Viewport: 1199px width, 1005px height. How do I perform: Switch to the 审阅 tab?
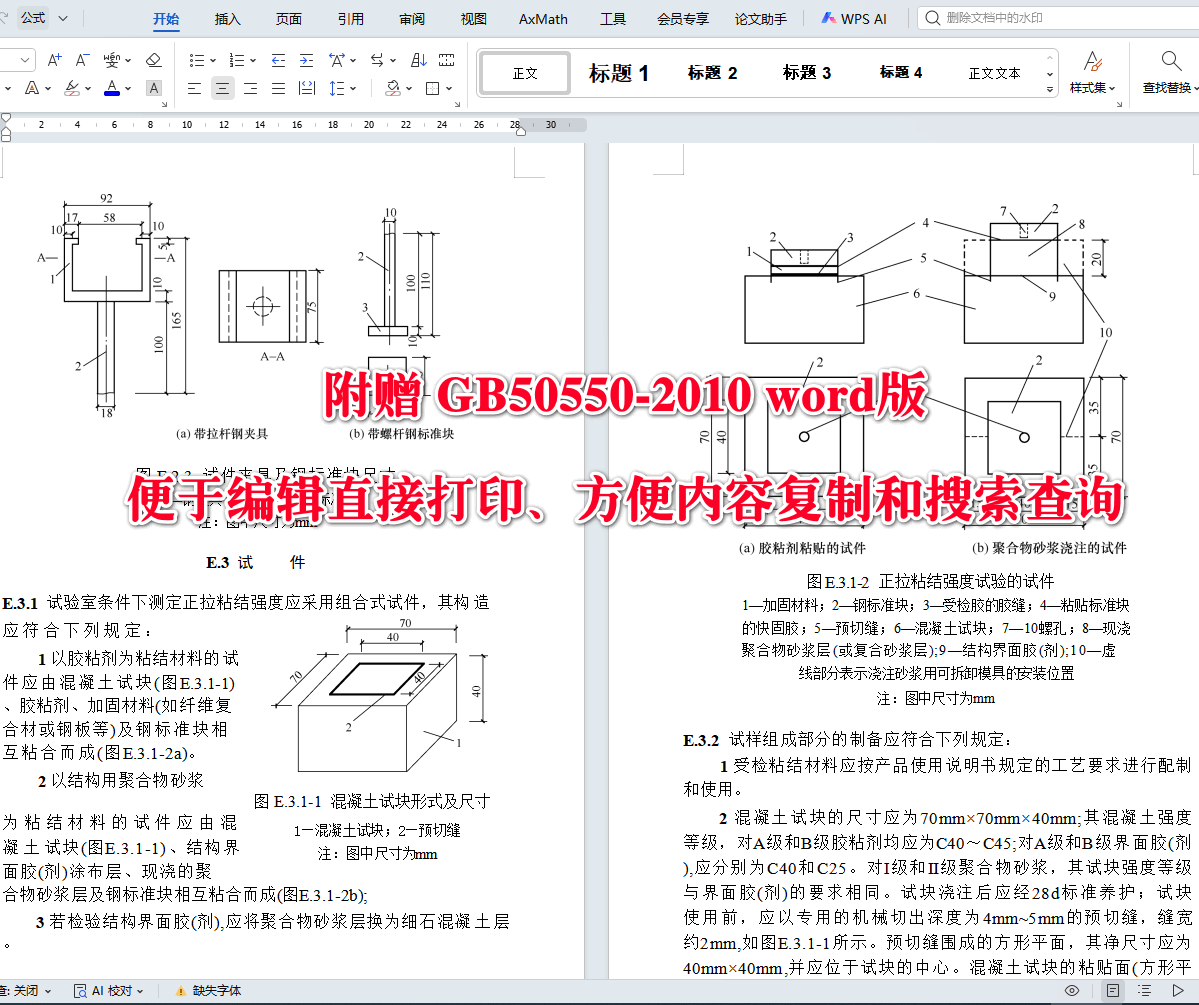pyautogui.click(x=412, y=18)
